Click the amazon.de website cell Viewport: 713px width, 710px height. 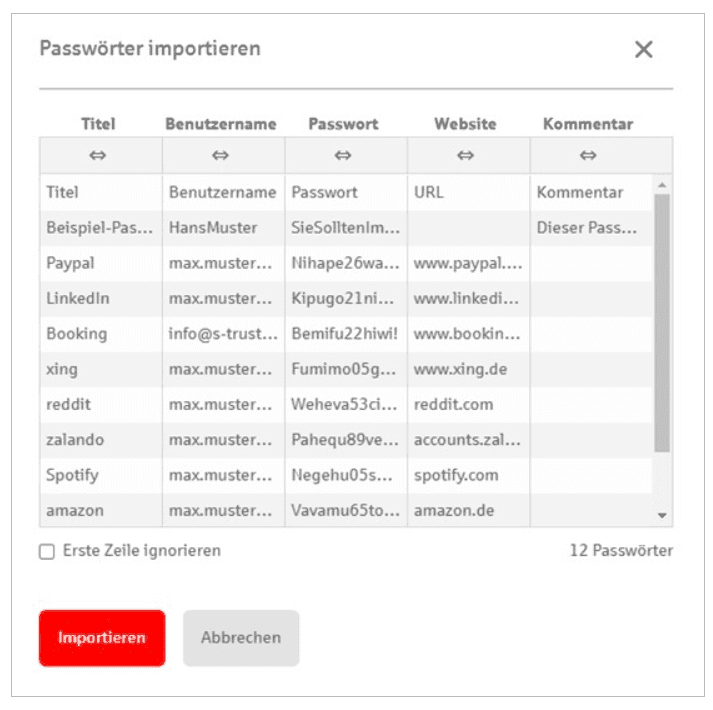point(453,510)
